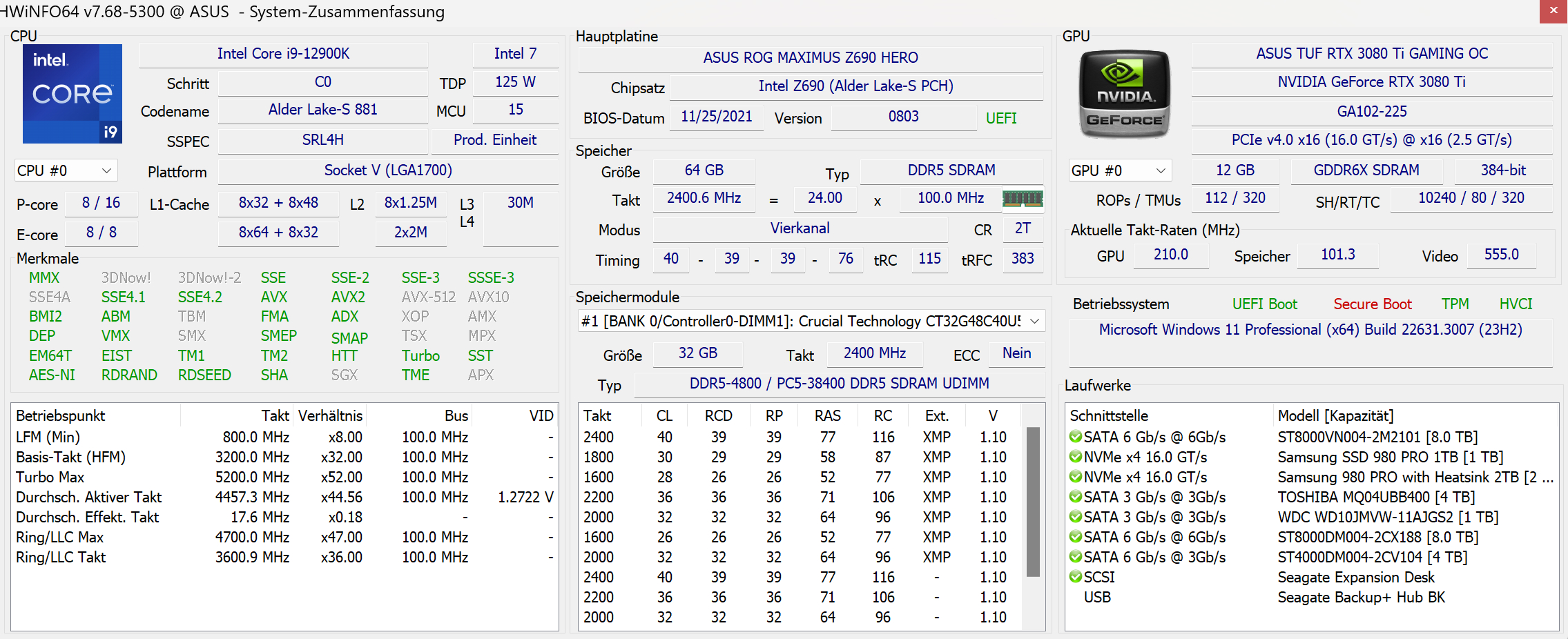Click the status icon for the SCSI drive

pyautogui.click(x=1076, y=577)
